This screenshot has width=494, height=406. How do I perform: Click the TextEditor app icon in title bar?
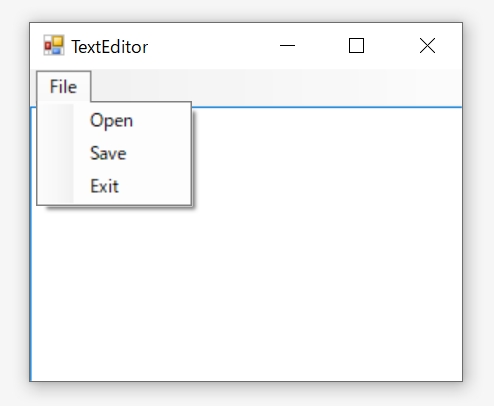tap(54, 45)
